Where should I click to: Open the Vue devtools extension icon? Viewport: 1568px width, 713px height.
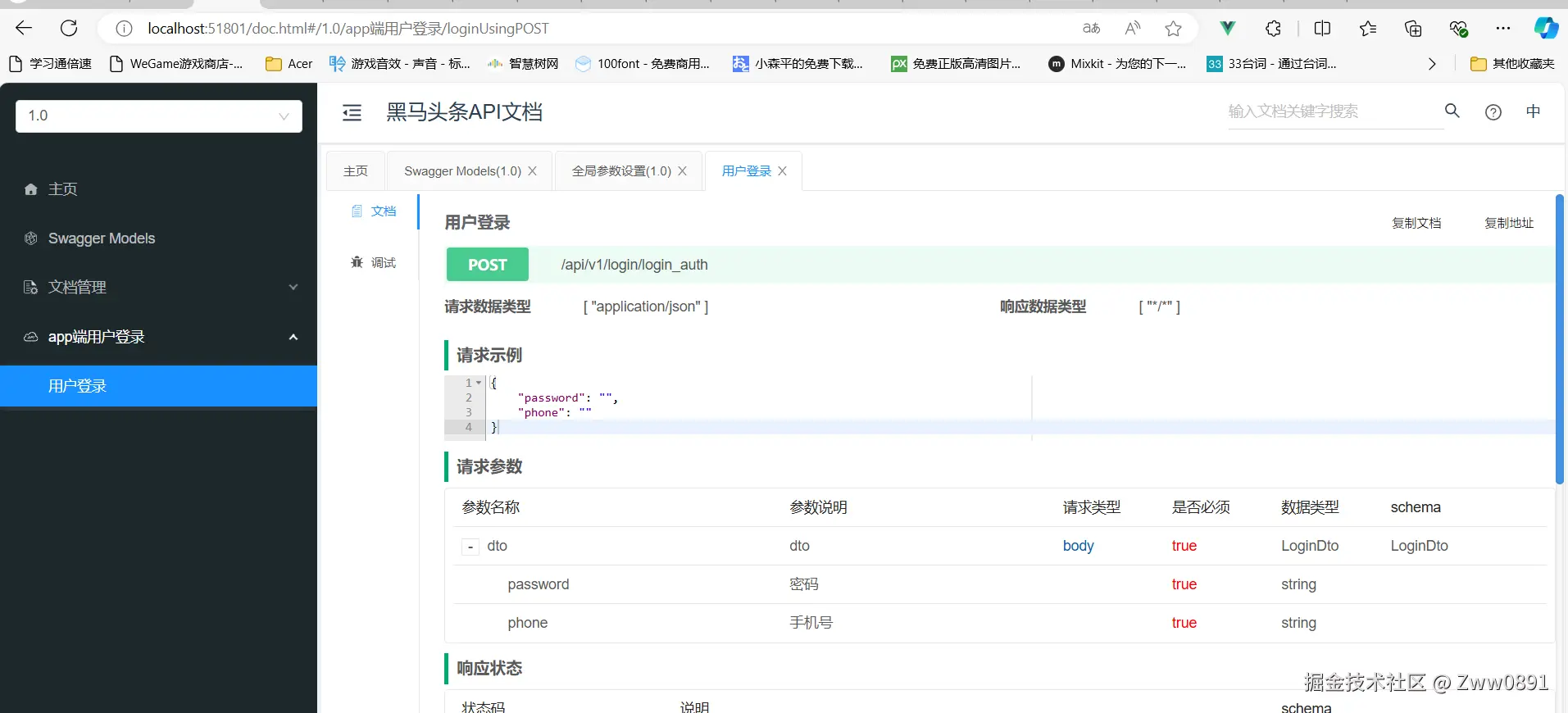[1227, 29]
